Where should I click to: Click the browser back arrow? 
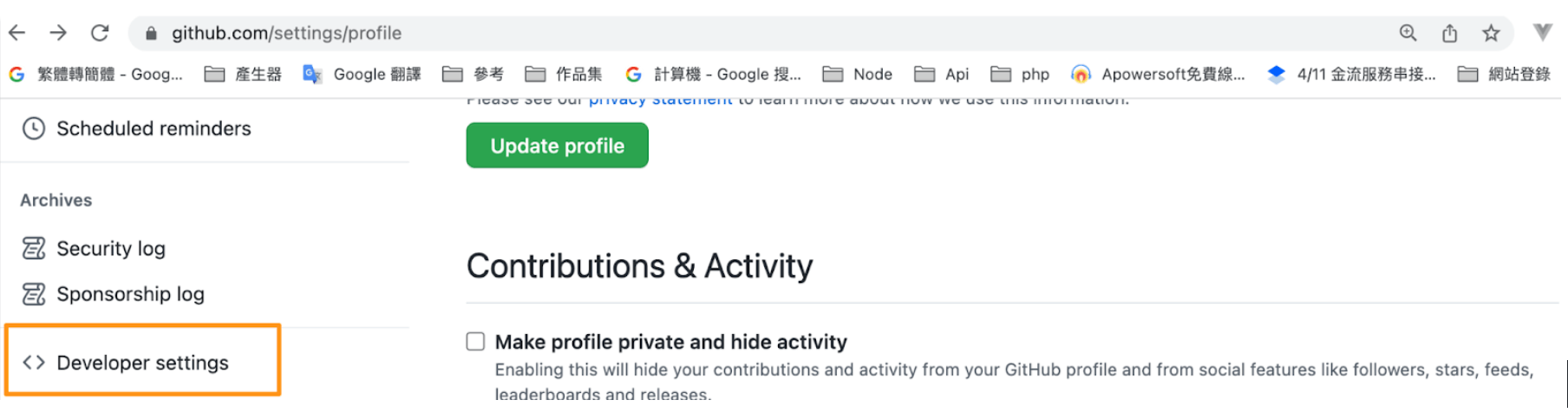pyautogui.click(x=17, y=33)
